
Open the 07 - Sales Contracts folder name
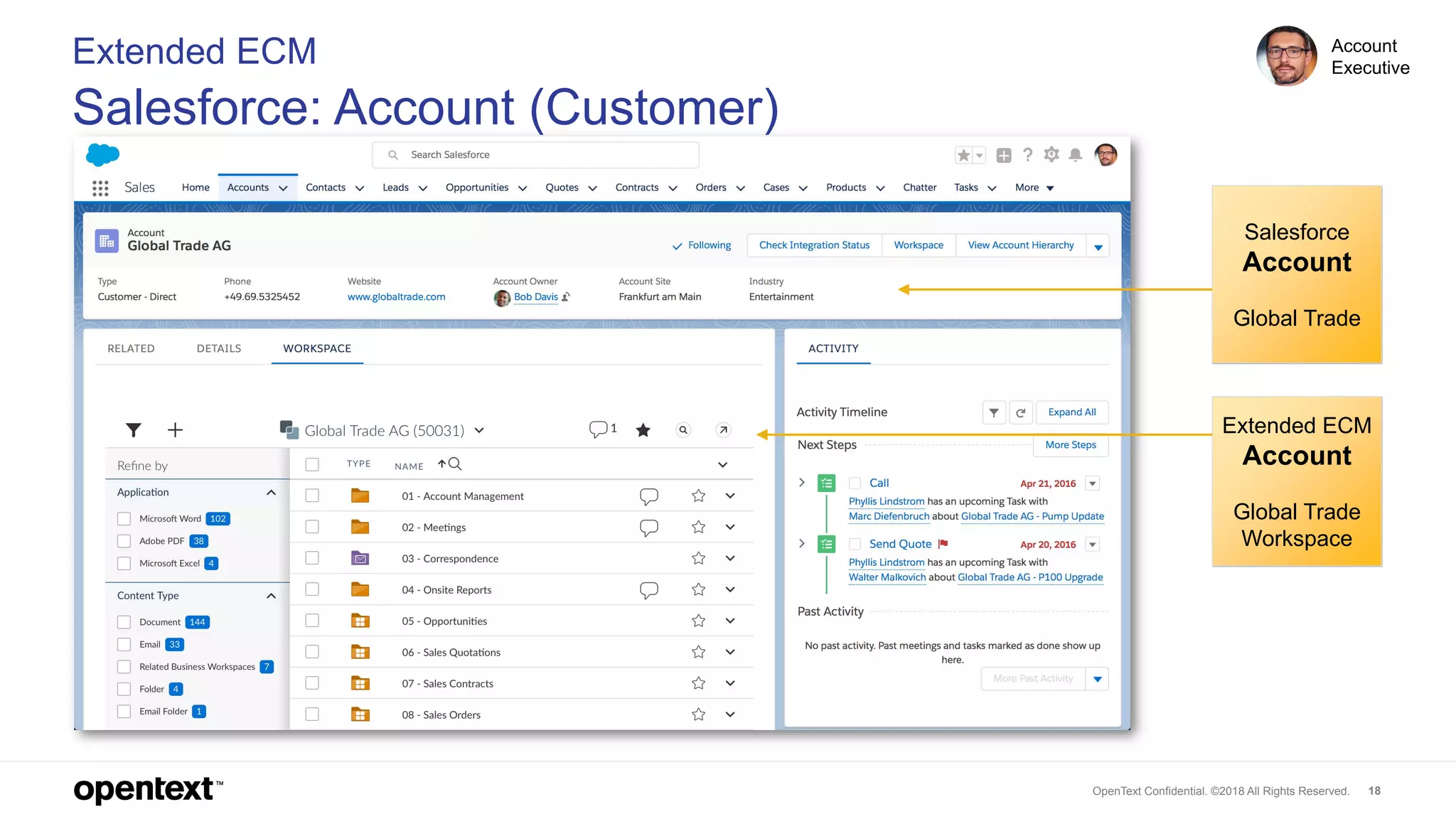tap(447, 684)
